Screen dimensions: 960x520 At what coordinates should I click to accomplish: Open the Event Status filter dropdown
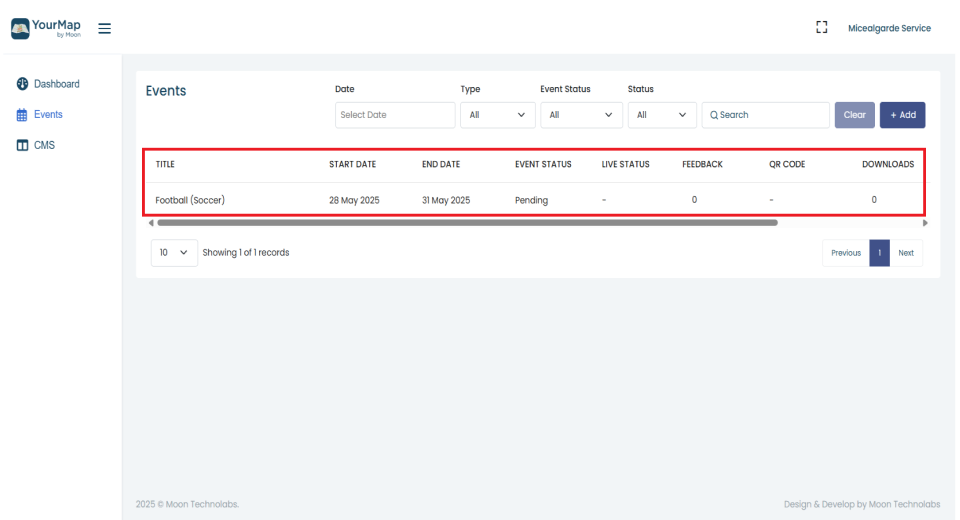[x=580, y=115]
